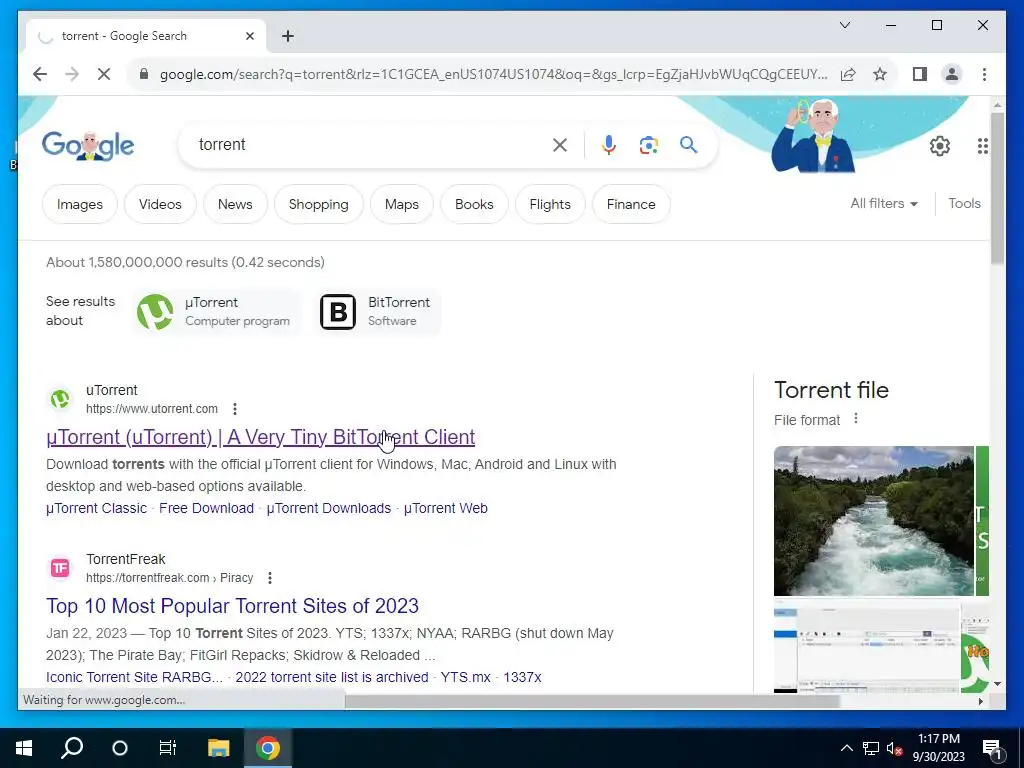Screen dimensions: 1024x768
Task: Filter results by Finance
Action: click(x=631, y=204)
